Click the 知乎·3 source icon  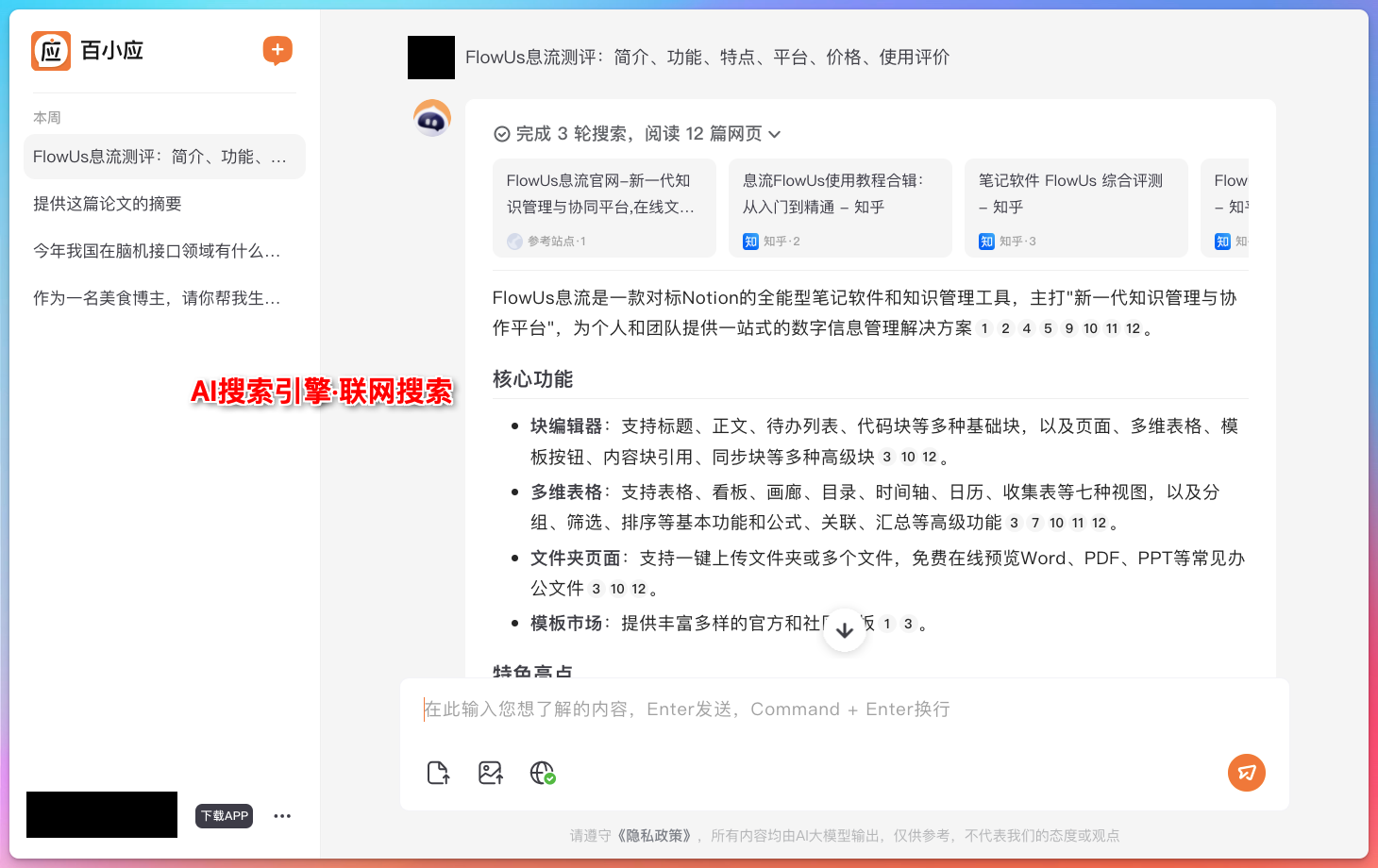pyautogui.click(x=987, y=242)
